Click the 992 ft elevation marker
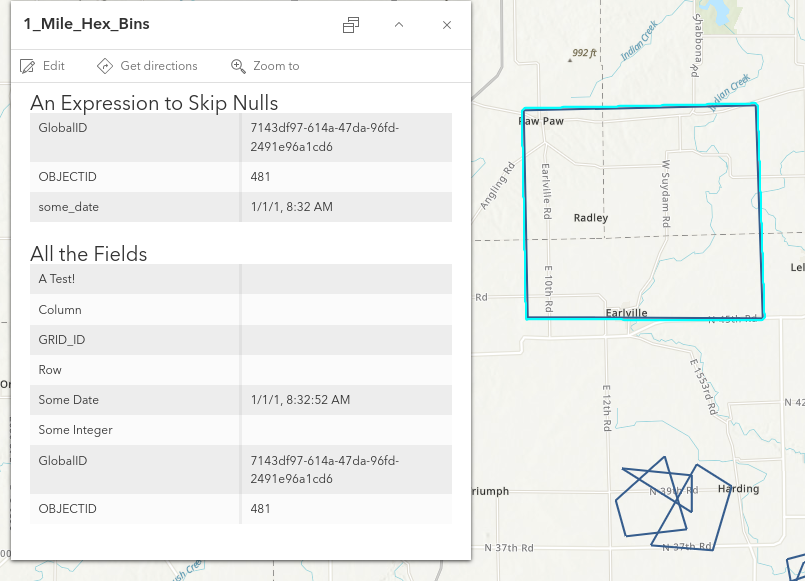Image resolution: width=805 pixels, height=581 pixels. pyautogui.click(x=582, y=54)
